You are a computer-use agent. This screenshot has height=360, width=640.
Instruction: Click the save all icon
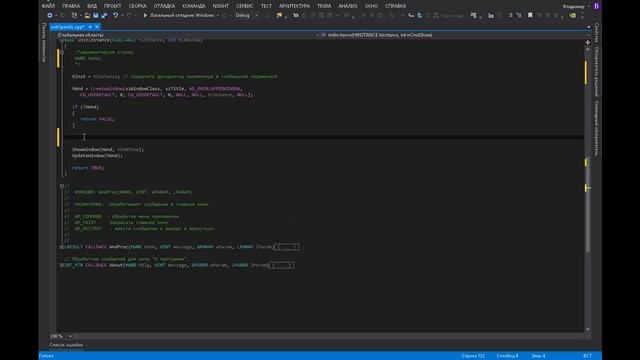[104, 16]
